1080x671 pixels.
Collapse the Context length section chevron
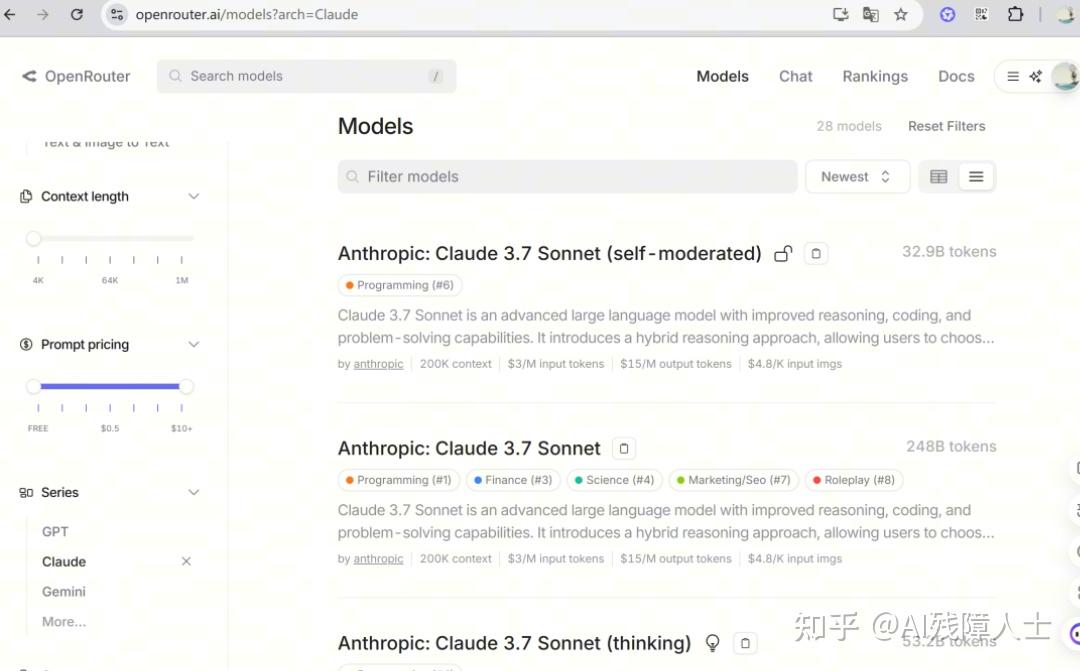[x=194, y=196]
